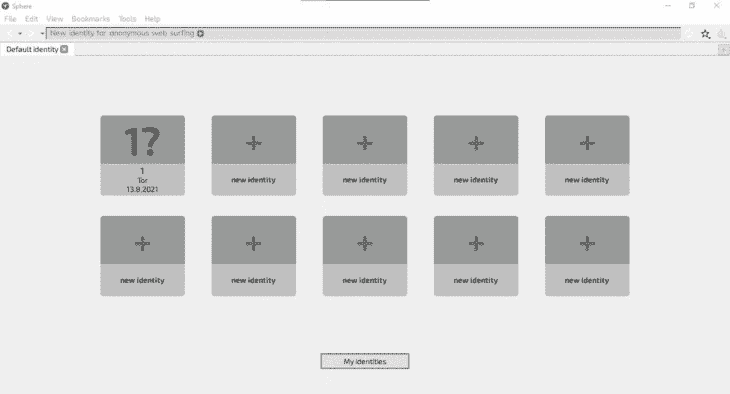Expand the forward history dropdown arrow
The height and width of the screenshot is (394, 730).
tap(42, 34)
